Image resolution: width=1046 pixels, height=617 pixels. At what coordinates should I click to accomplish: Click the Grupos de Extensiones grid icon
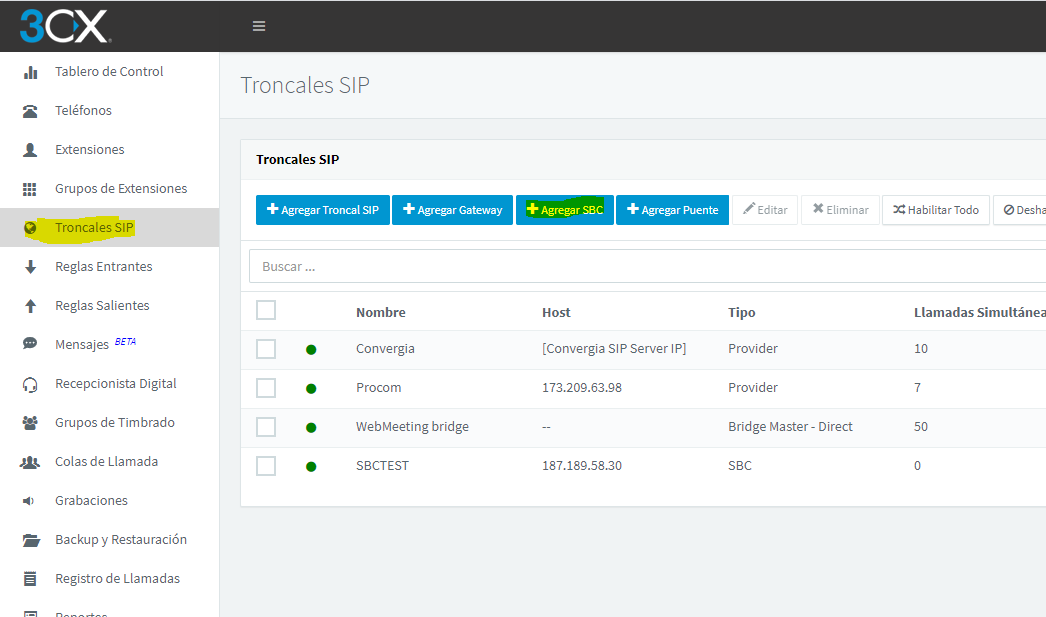pos(30,189)
